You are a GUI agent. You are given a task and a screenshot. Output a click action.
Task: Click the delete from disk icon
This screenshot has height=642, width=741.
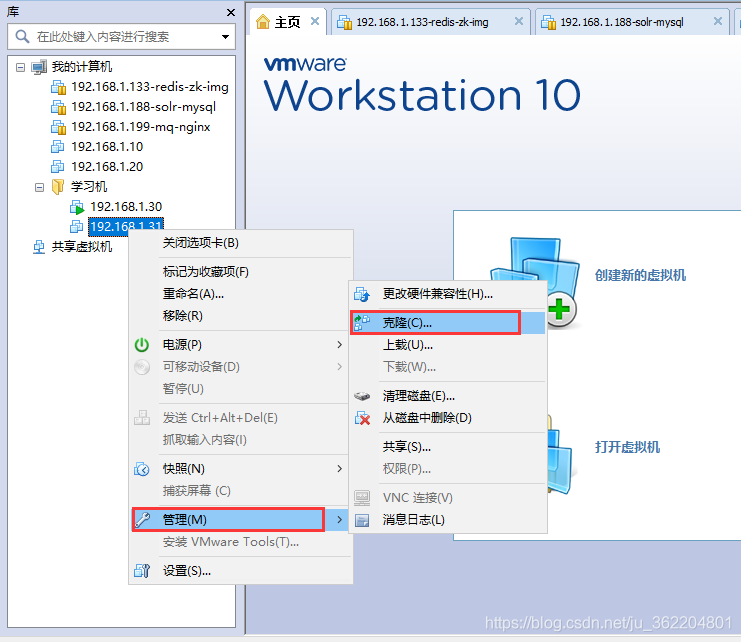(x=362, y=418)
